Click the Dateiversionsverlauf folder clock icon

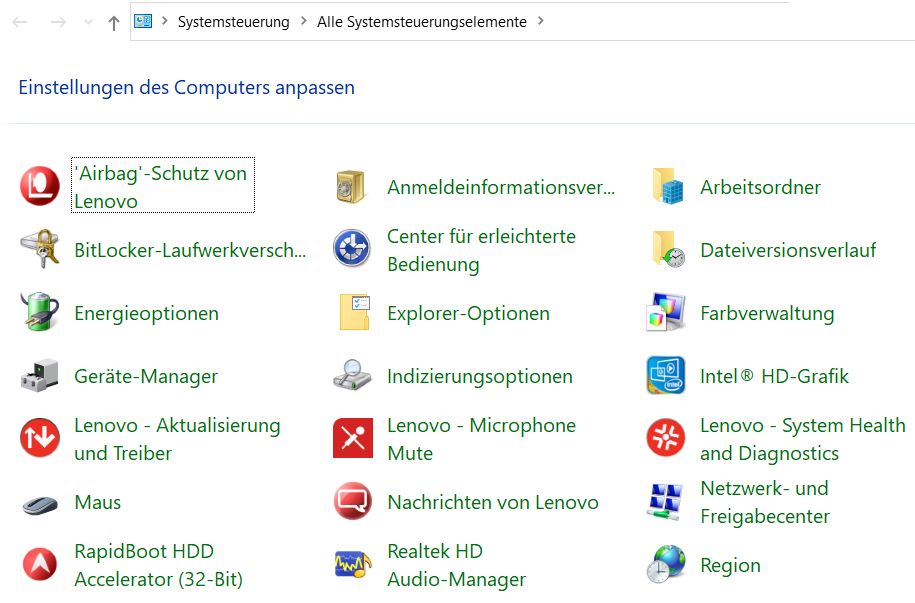[x=668, y=249]
